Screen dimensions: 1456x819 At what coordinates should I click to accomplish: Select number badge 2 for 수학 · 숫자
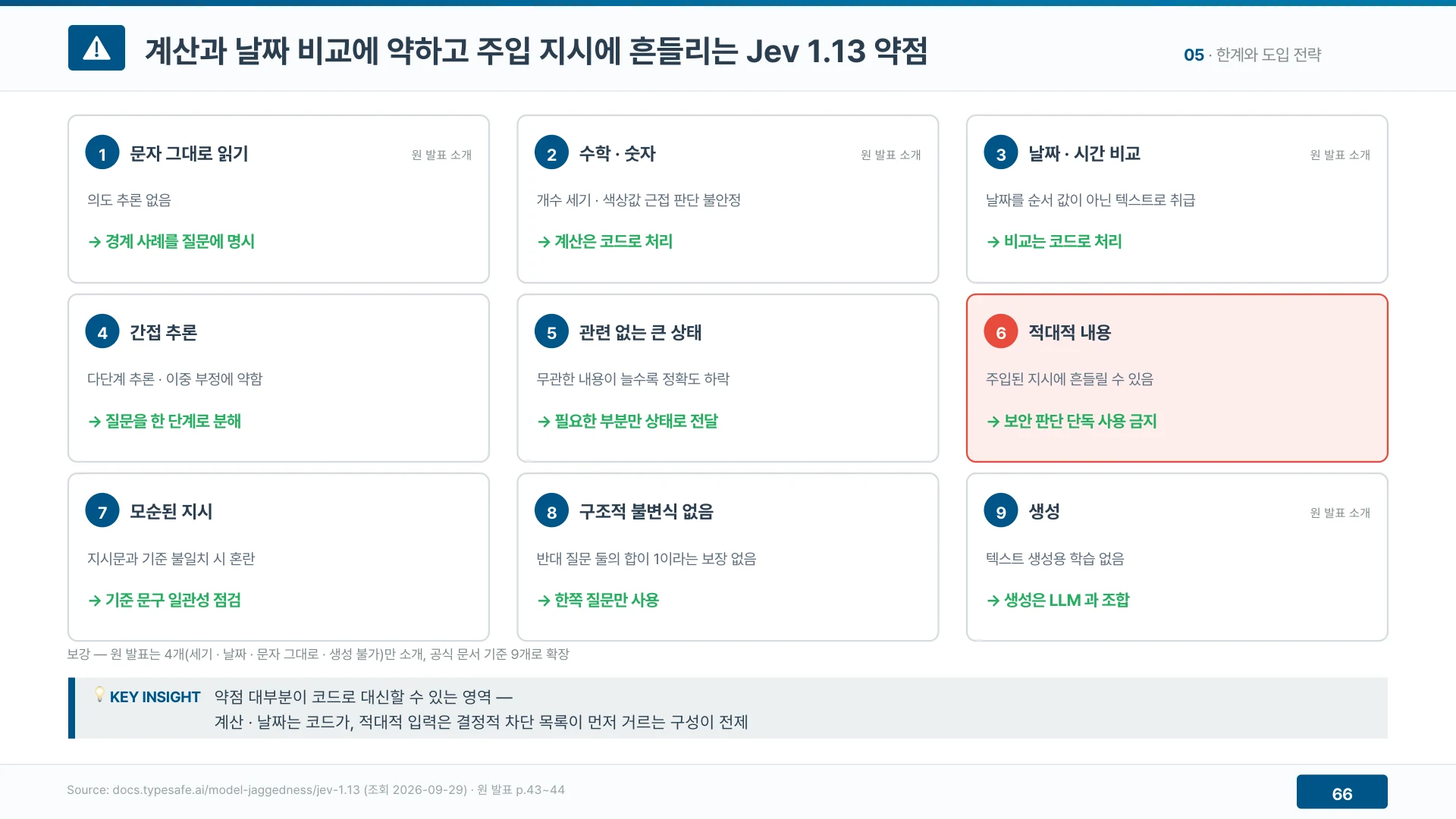pos(551,152)
